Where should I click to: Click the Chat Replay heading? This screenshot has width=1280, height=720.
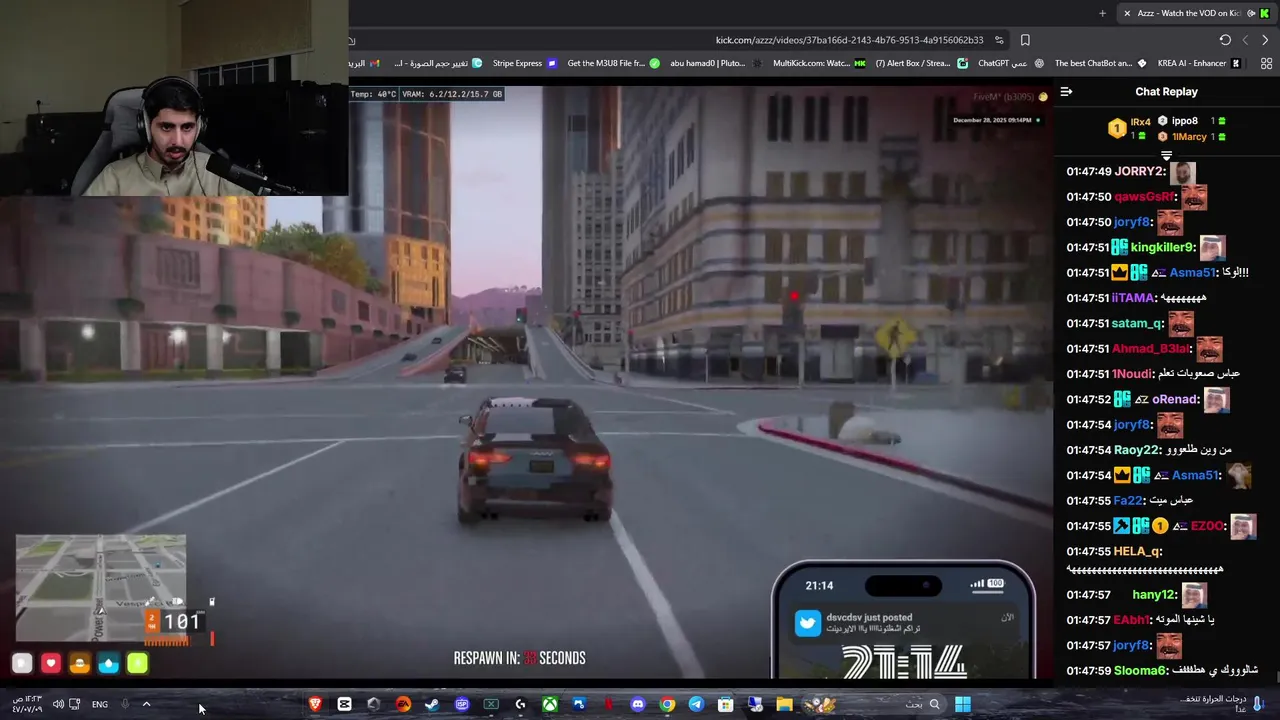click(1166, 91)
